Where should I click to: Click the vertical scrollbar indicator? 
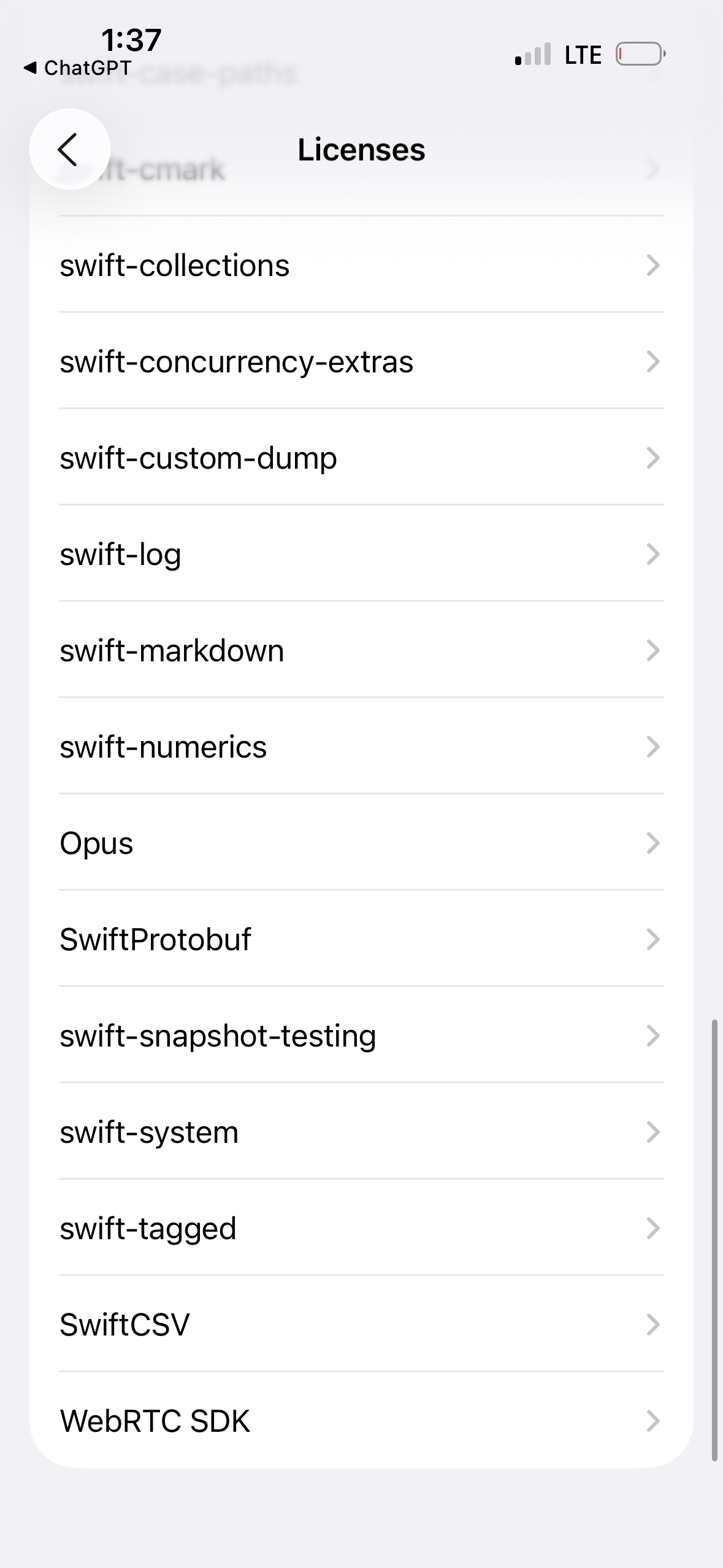(x=714, y=1239)
